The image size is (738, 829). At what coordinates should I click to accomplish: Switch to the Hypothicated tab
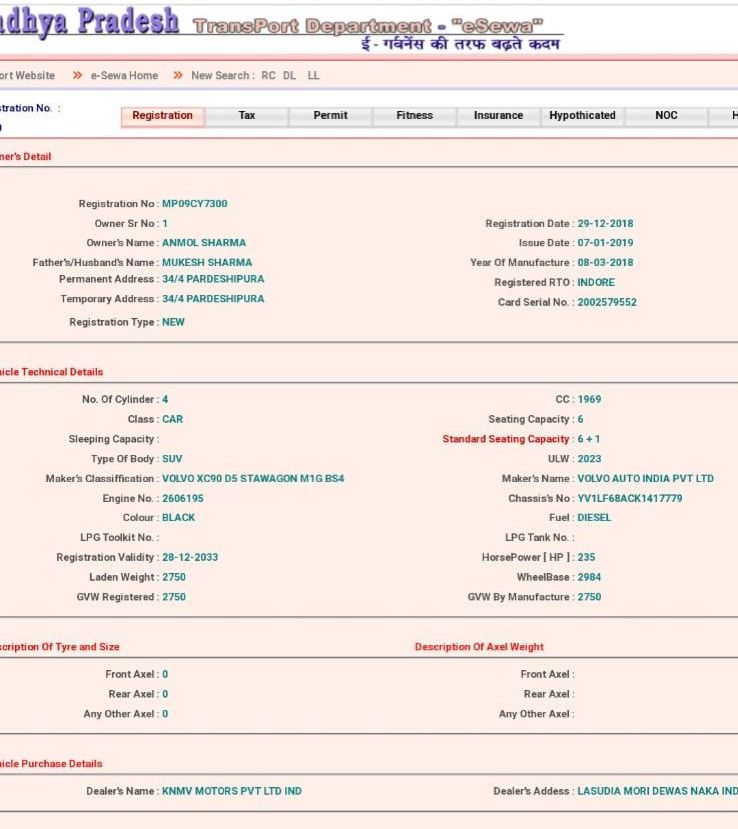[582, 116]
